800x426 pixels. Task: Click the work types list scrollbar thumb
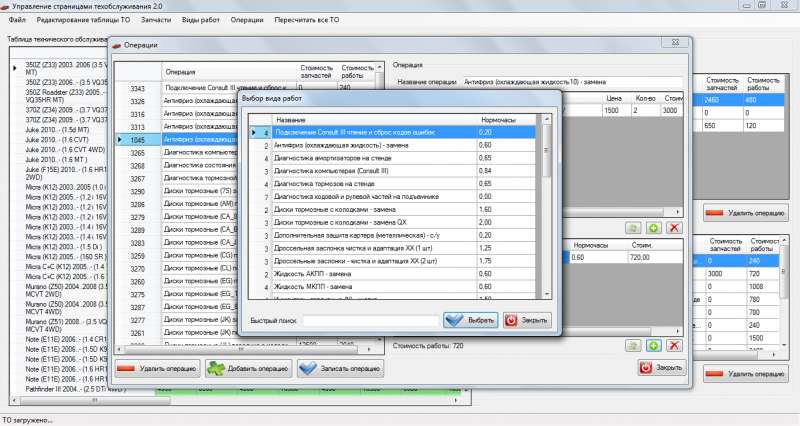[x=547, y=151]
